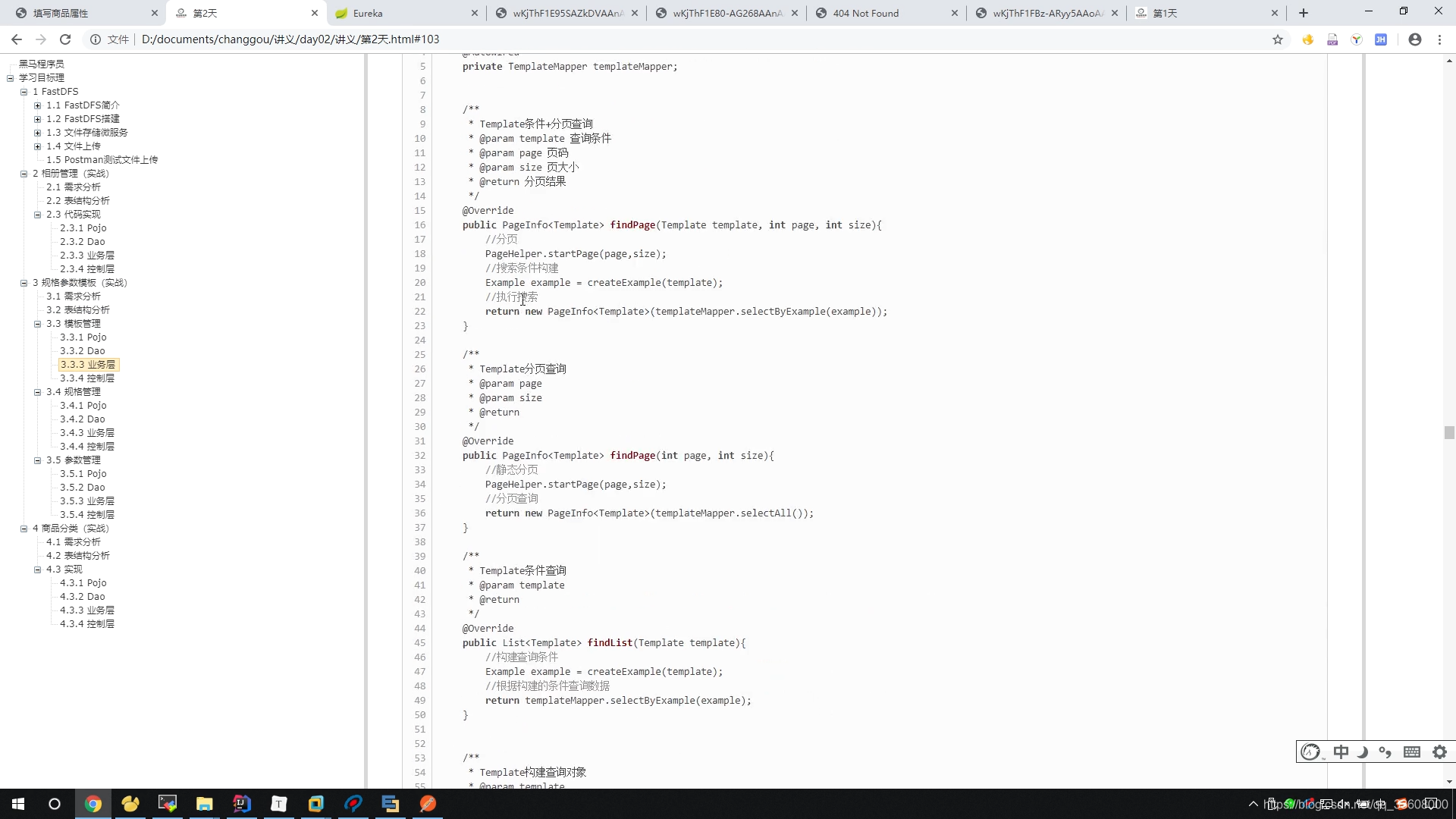The width and height of the screenshot is (1456, 819).
Task: Open Windows Start menu
Action: (x=18, y=804)
